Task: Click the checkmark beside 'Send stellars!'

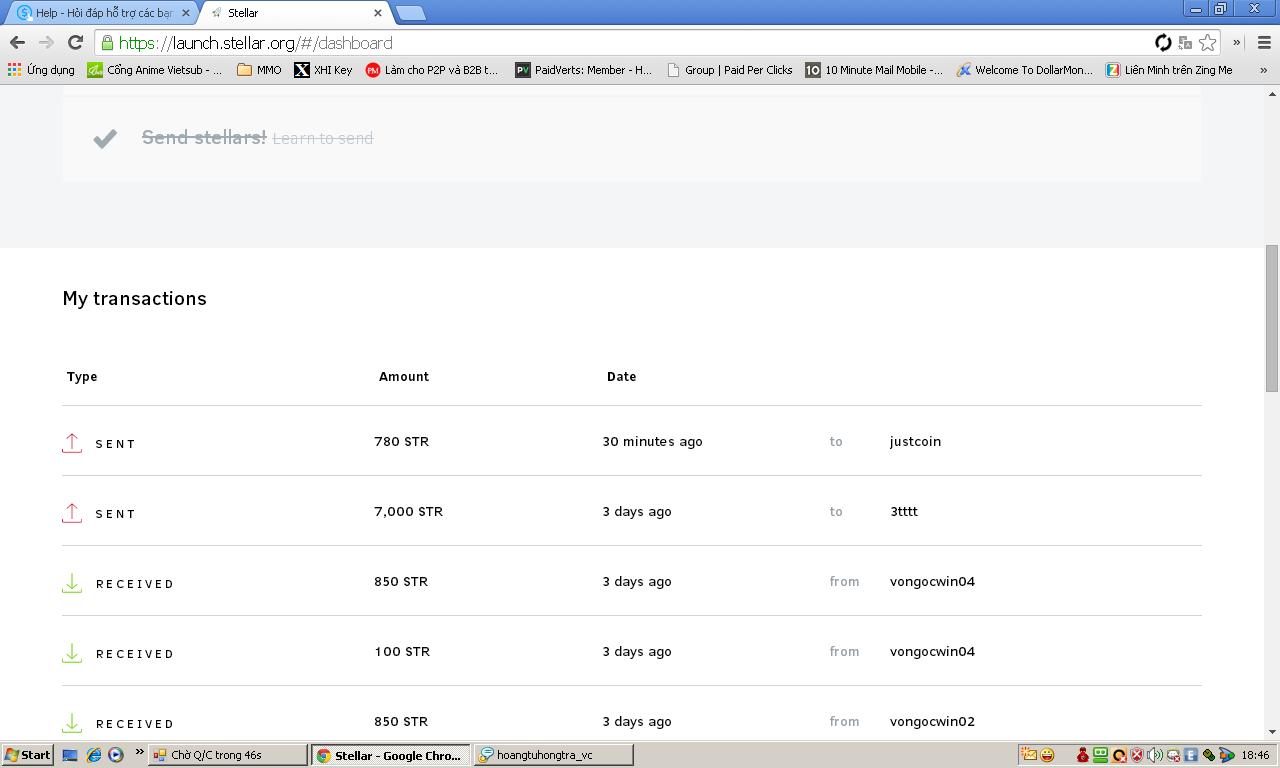Action: [x=105, y=139]
